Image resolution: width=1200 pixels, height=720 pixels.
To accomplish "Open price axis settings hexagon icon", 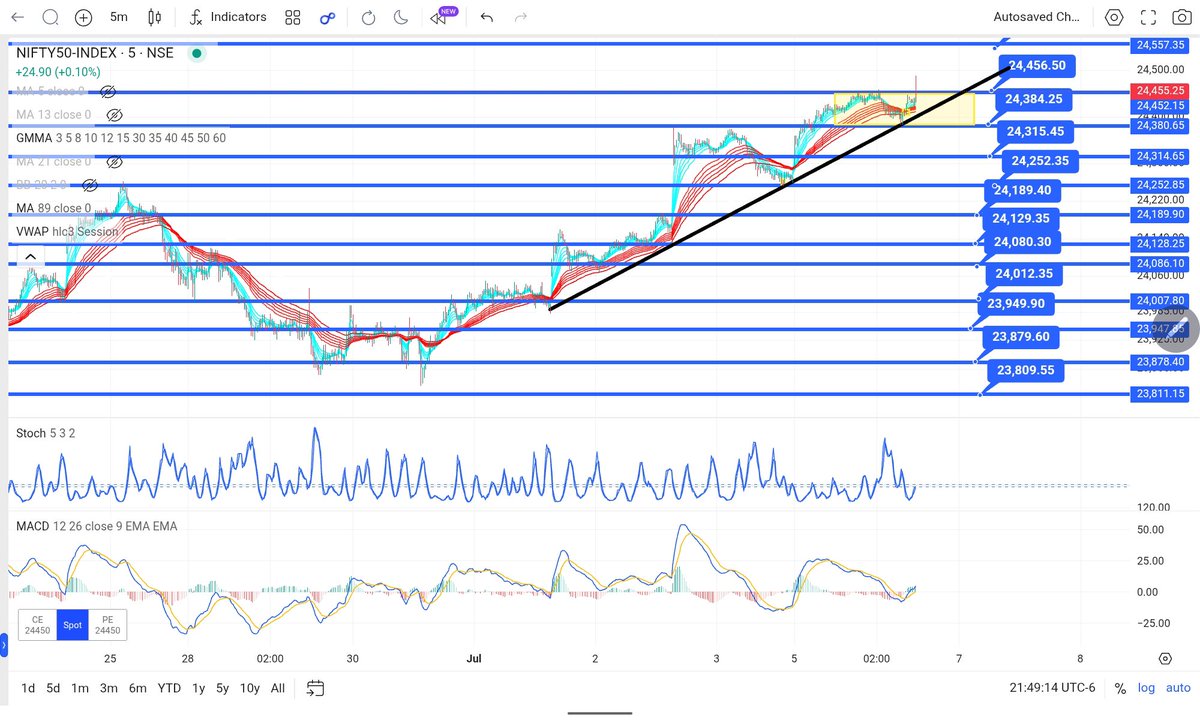I will tap(1165, 658).
